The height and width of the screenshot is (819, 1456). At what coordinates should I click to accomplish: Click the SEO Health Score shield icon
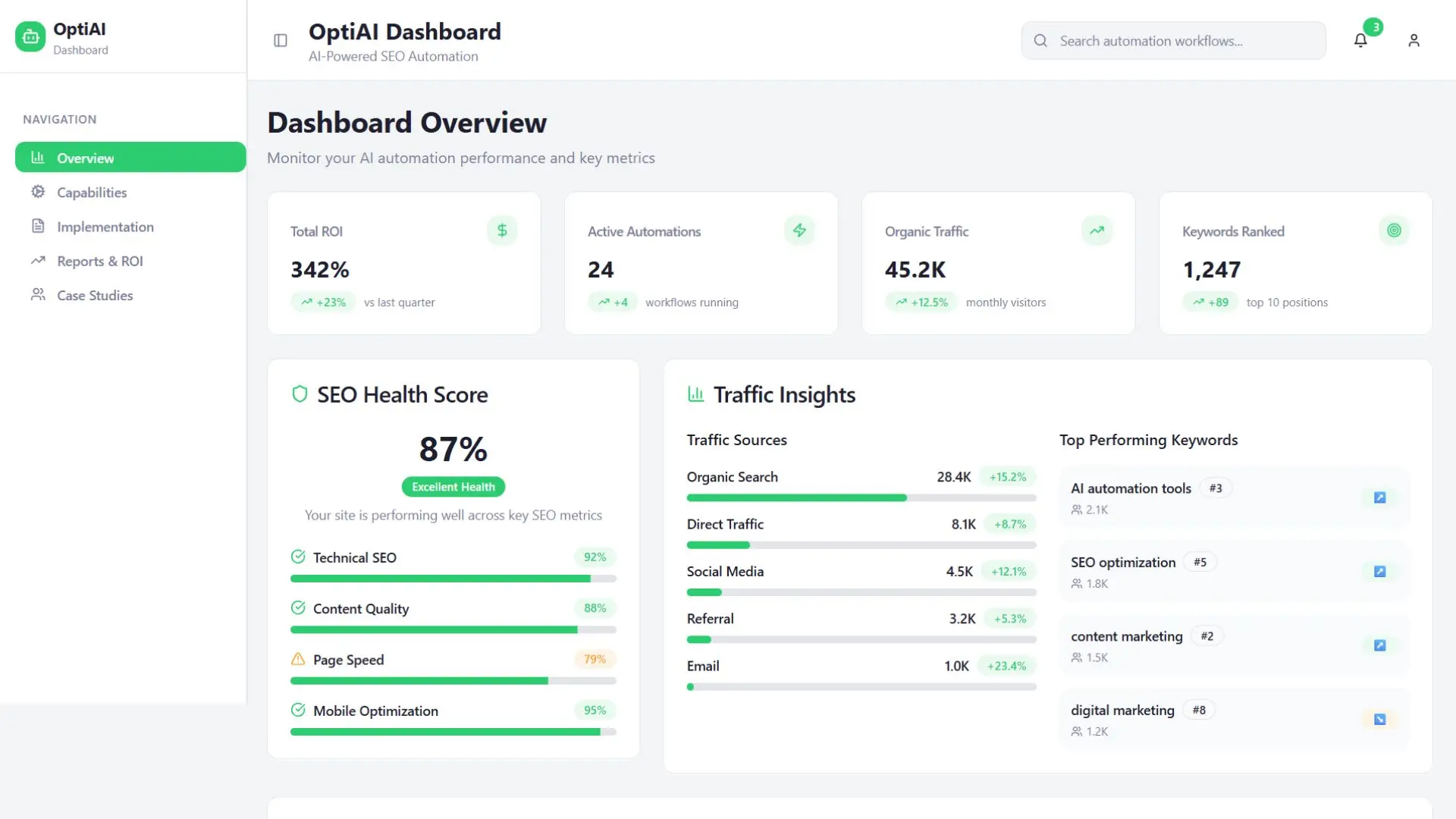point(300,394)
